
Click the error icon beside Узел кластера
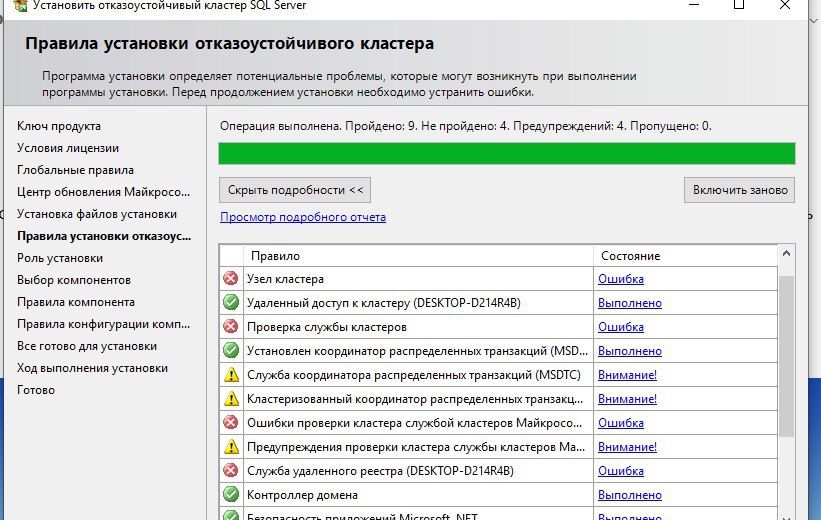(230, 278)
